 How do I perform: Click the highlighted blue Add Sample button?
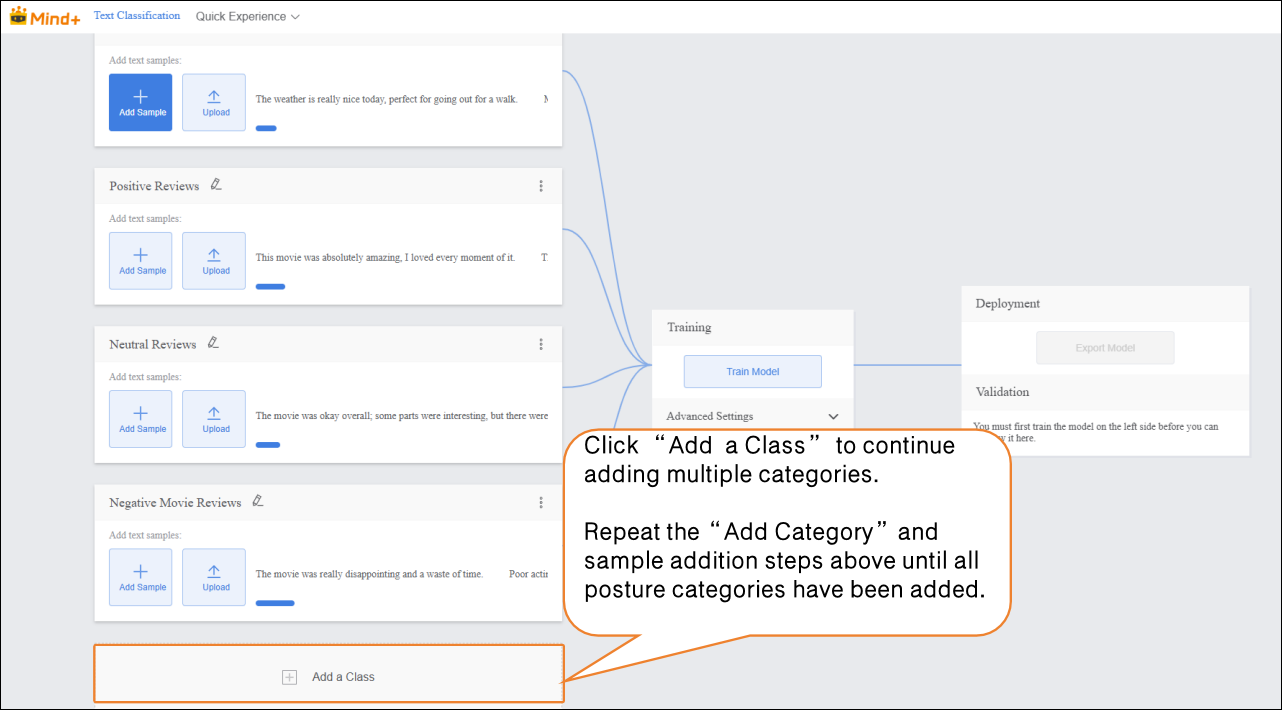[x=140, y=102]
